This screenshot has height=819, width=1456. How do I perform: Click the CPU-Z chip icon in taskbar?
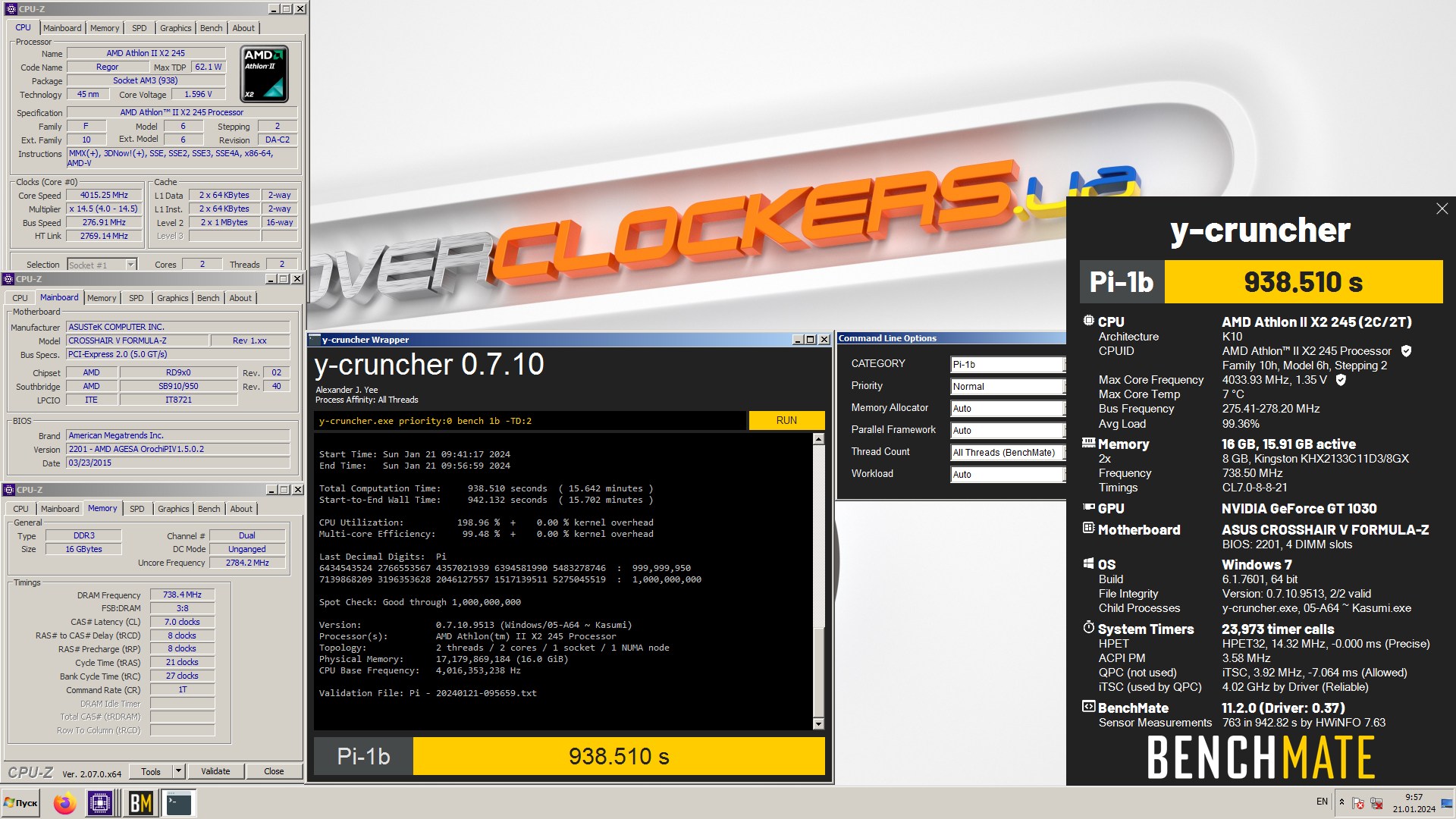(100, 802)
